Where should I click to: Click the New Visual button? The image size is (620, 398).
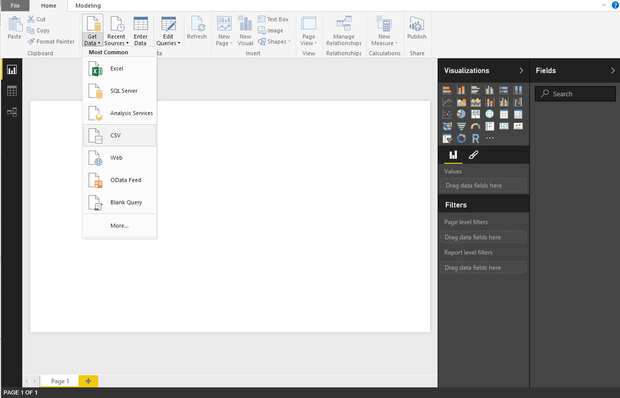coord(245,30)
